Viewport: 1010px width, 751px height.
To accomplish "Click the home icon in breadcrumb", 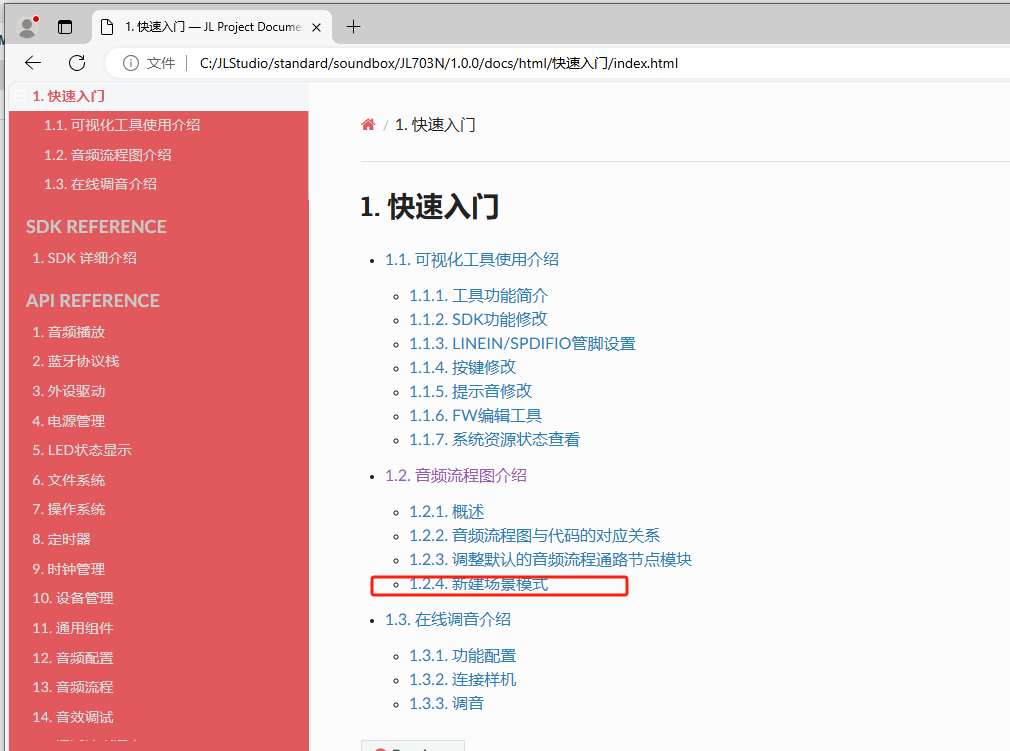I will click(368, 124).
